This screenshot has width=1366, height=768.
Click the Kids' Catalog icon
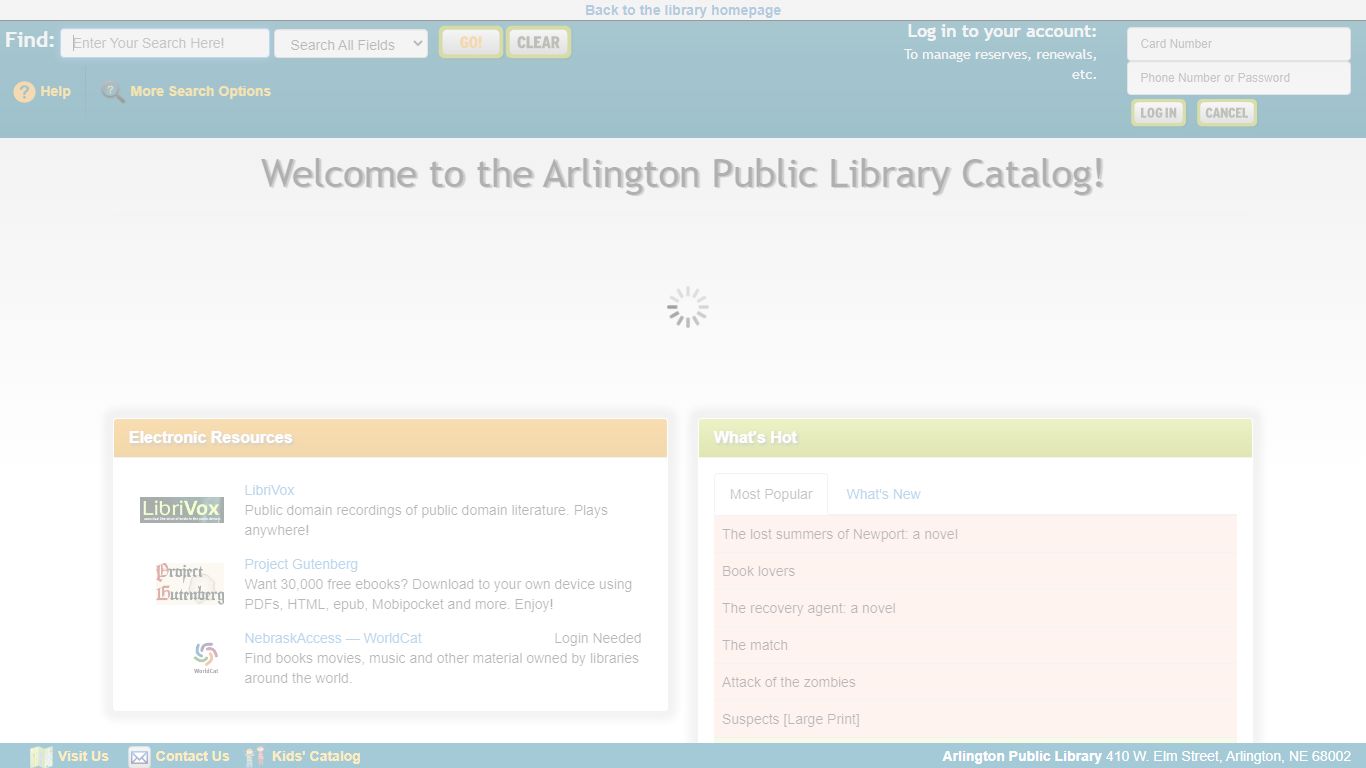click(255, 757)
